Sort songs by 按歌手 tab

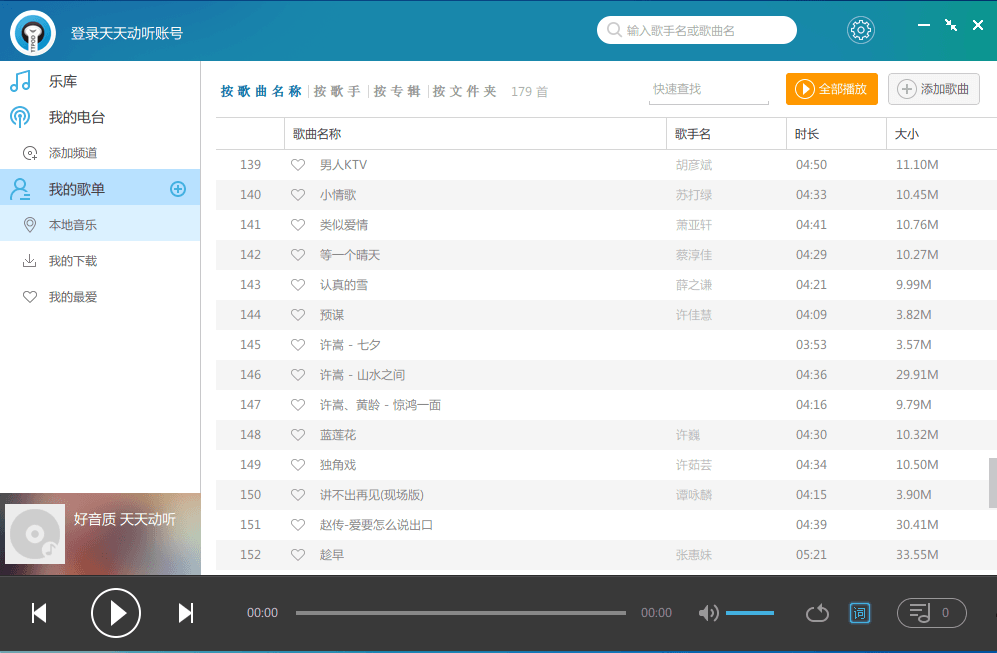(x=337, y=91)
